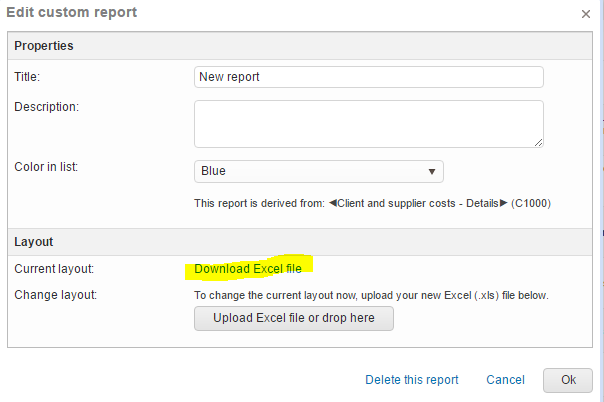Open the Client and supplier costs - Details report
604x402 pixels.
pyautogui.click(x=419, y=204)
